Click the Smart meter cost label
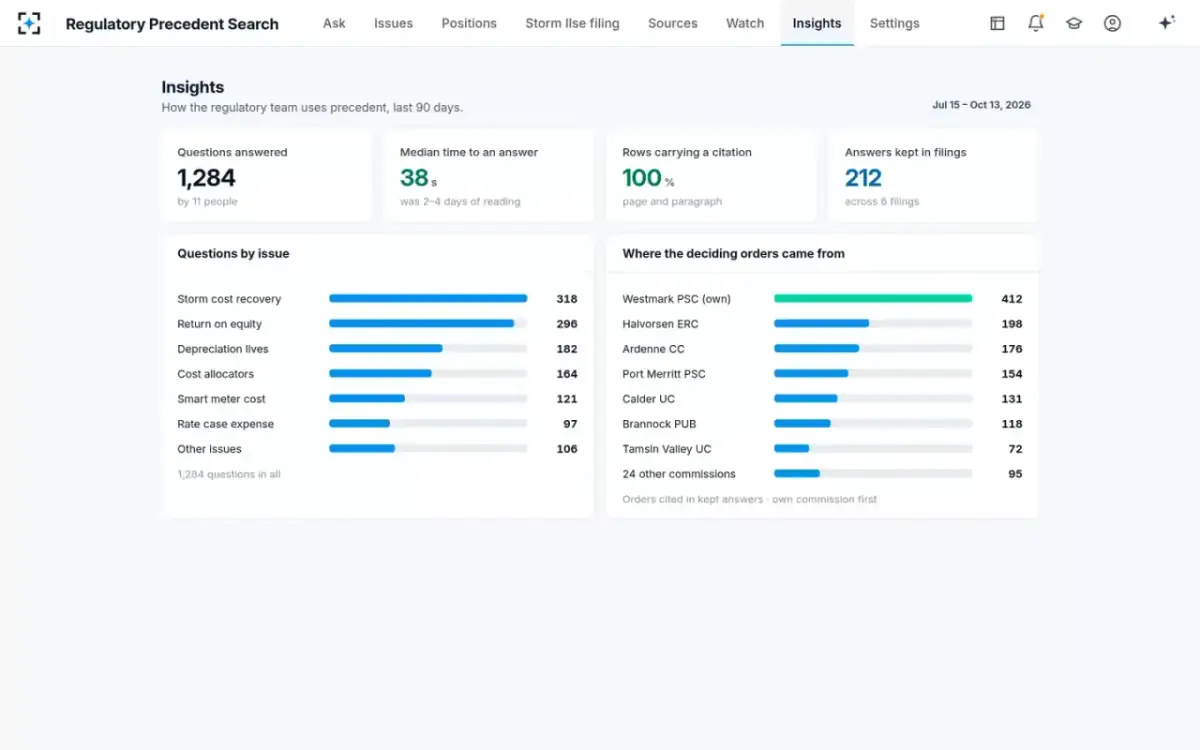Image resolution: width=1200 pixels, height=750 pixels. (222, 399)
